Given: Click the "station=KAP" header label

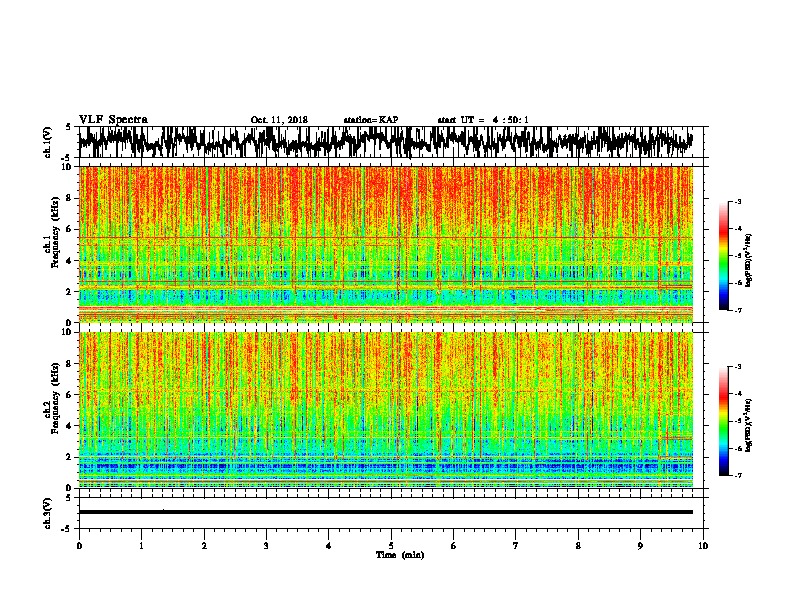Looking at the screenshot, I should coord(371,120).
